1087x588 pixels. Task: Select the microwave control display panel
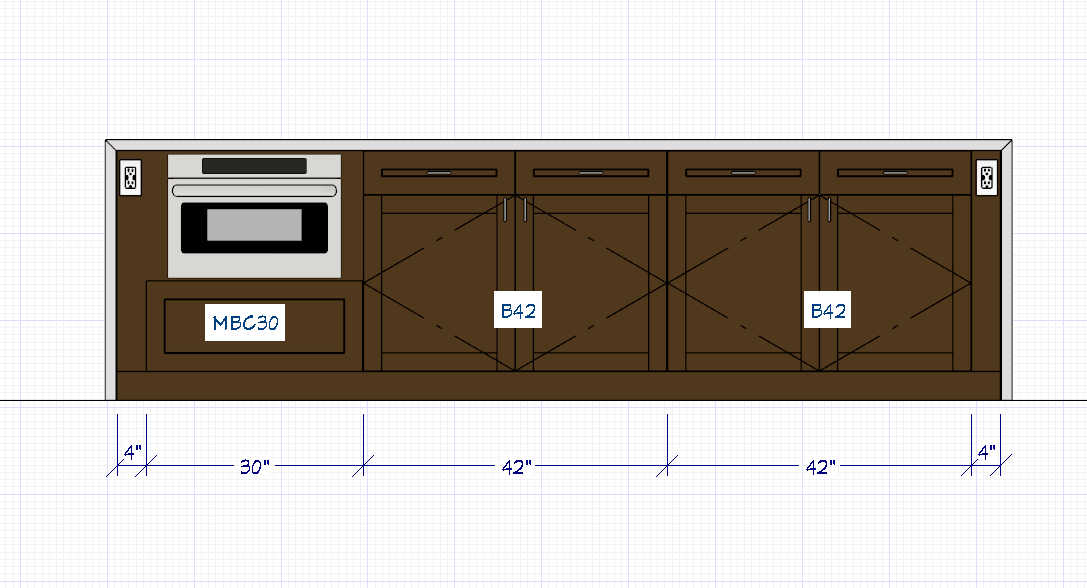254,166
